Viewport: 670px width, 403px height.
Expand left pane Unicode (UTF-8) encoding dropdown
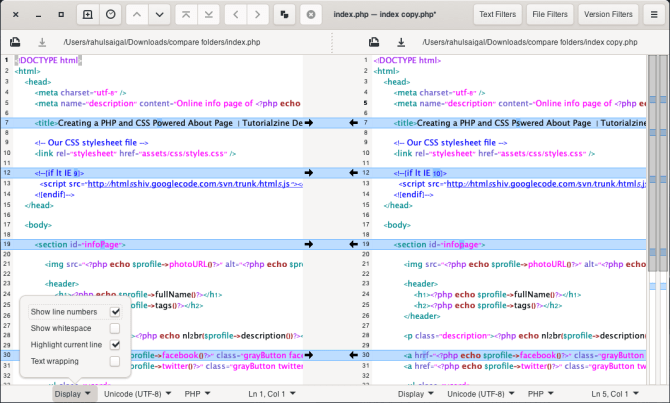pos(137,394)
